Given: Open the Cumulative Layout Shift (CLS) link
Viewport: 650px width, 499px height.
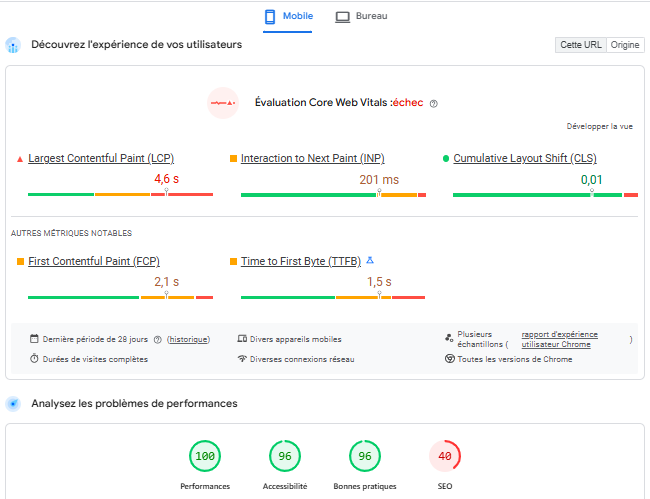Looking at the screenshot, I should coord(524,158).
